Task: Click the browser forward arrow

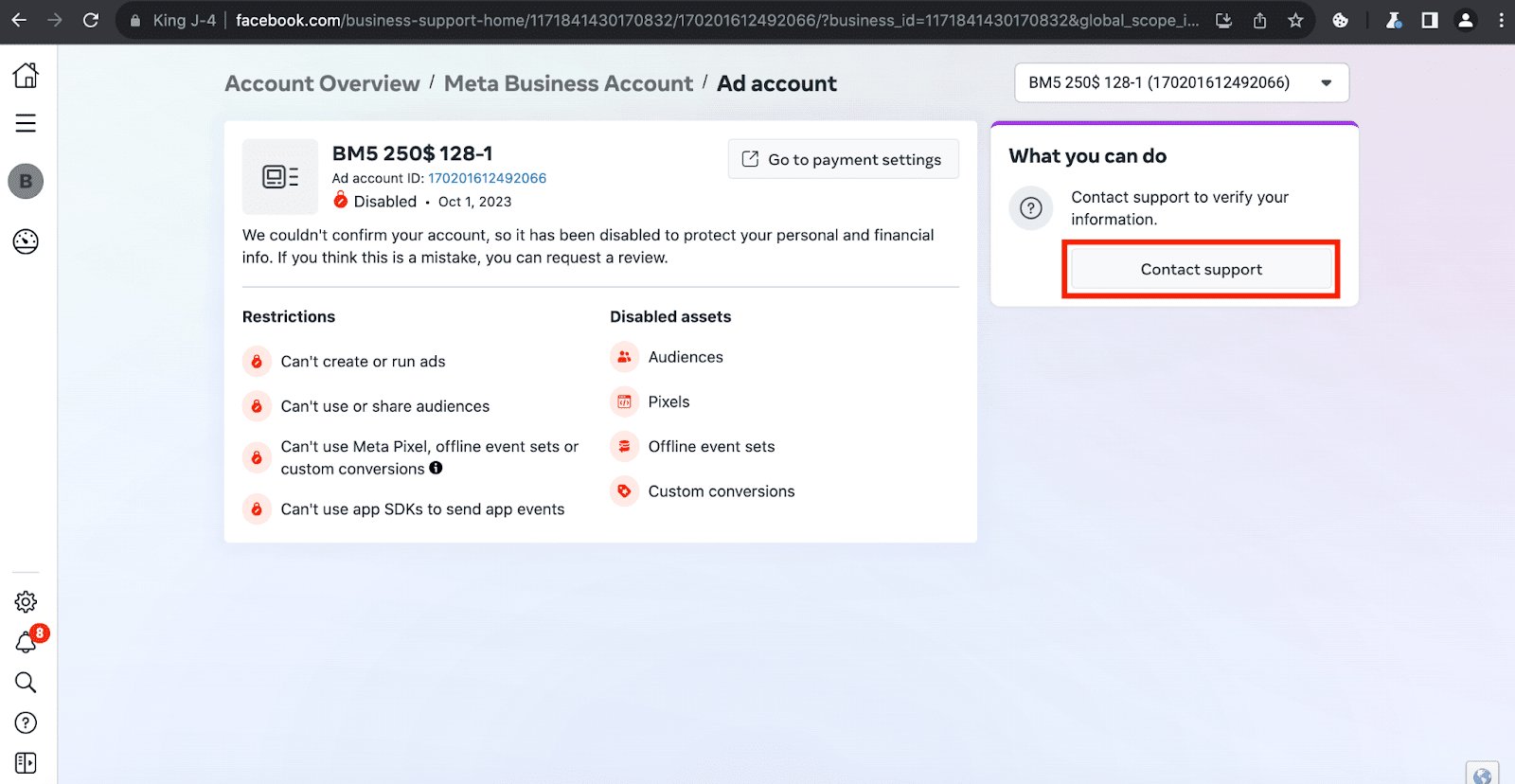Action: [x=55, y=20]
